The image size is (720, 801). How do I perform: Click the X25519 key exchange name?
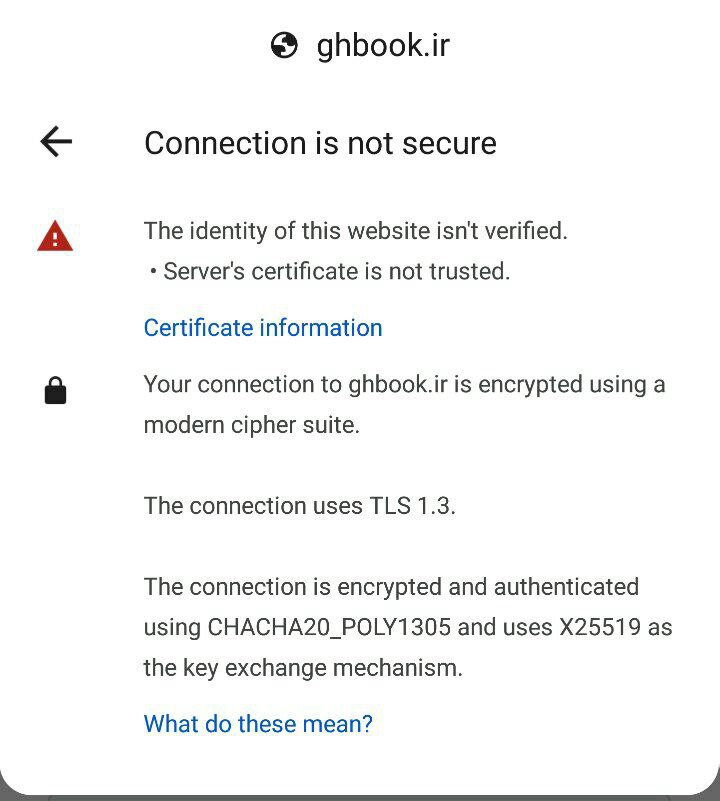(600, 627)
